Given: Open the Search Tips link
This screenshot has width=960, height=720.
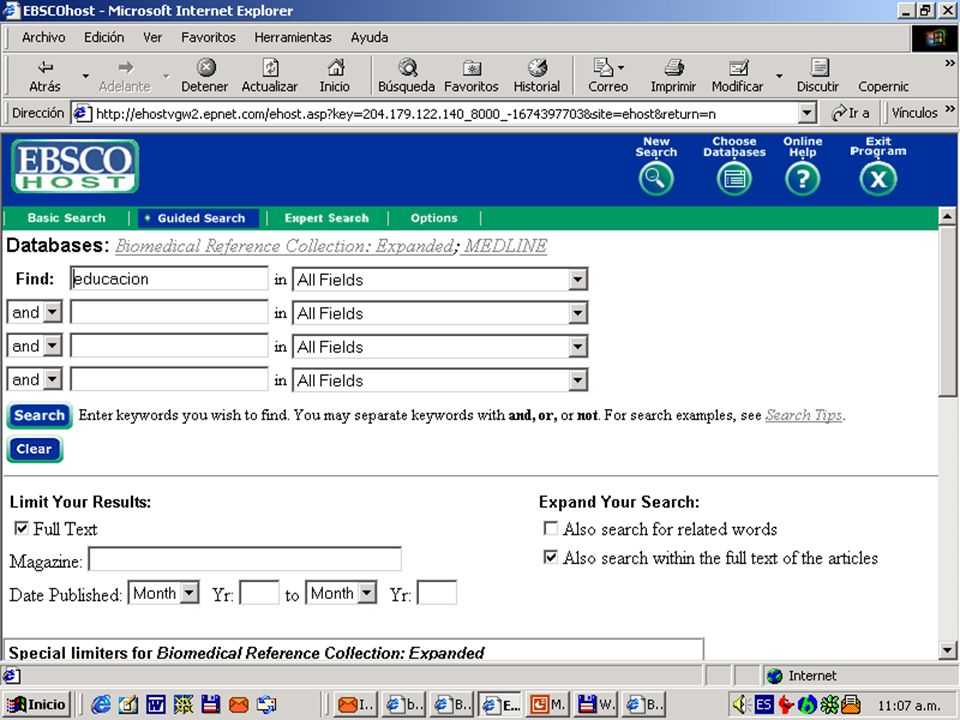Looking at the screenshot, I should point(803,415).
